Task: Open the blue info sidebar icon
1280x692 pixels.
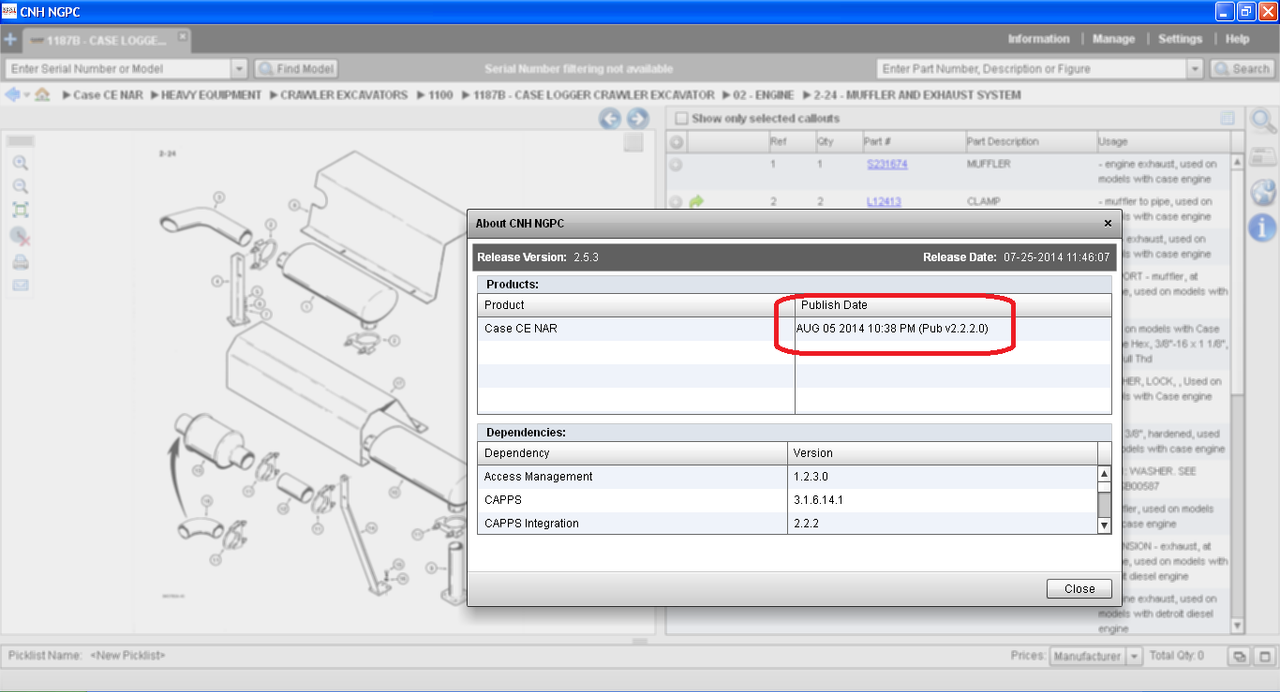Action: [x=1263, y=227]
